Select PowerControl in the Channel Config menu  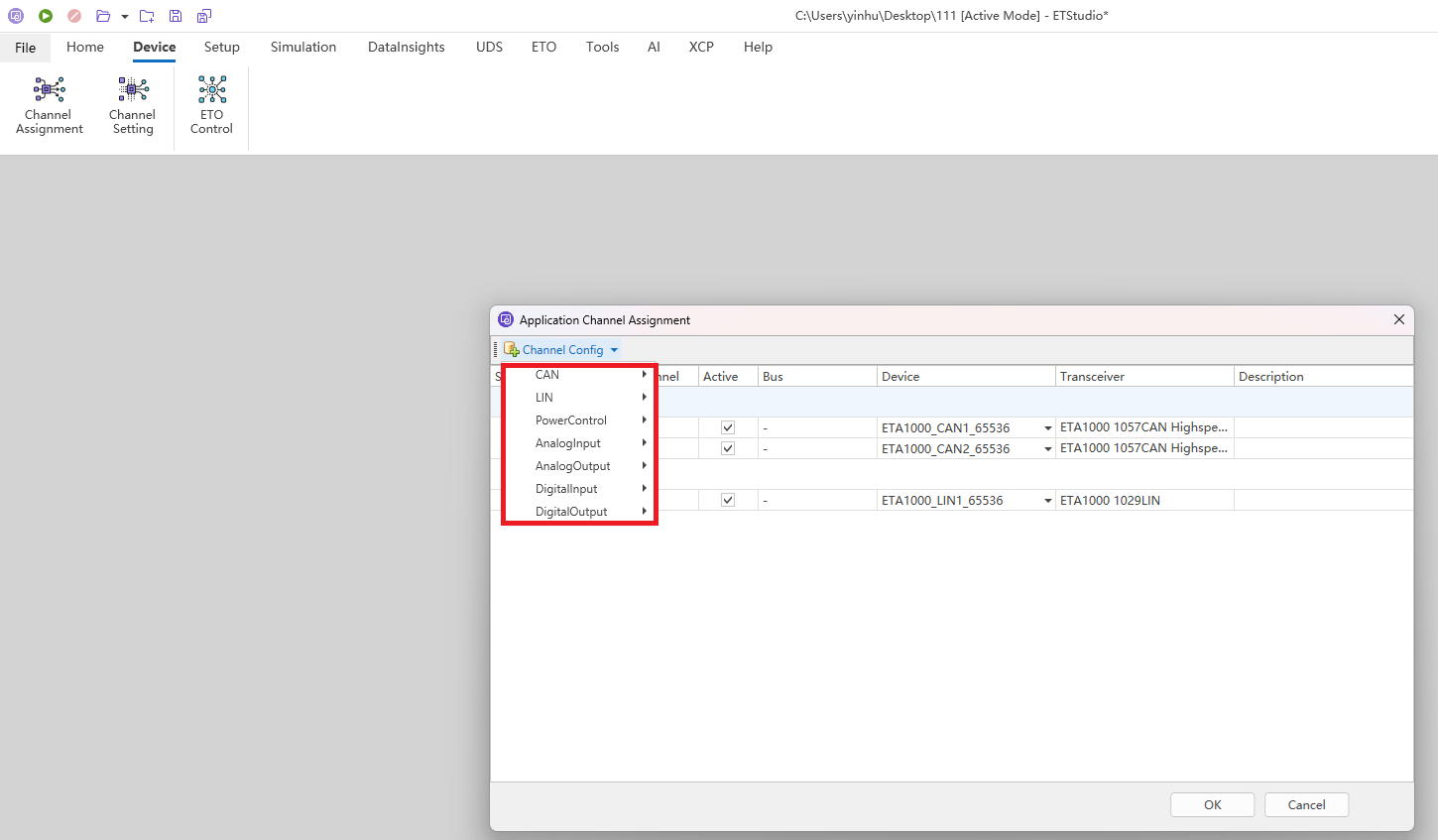pos(571,420)
